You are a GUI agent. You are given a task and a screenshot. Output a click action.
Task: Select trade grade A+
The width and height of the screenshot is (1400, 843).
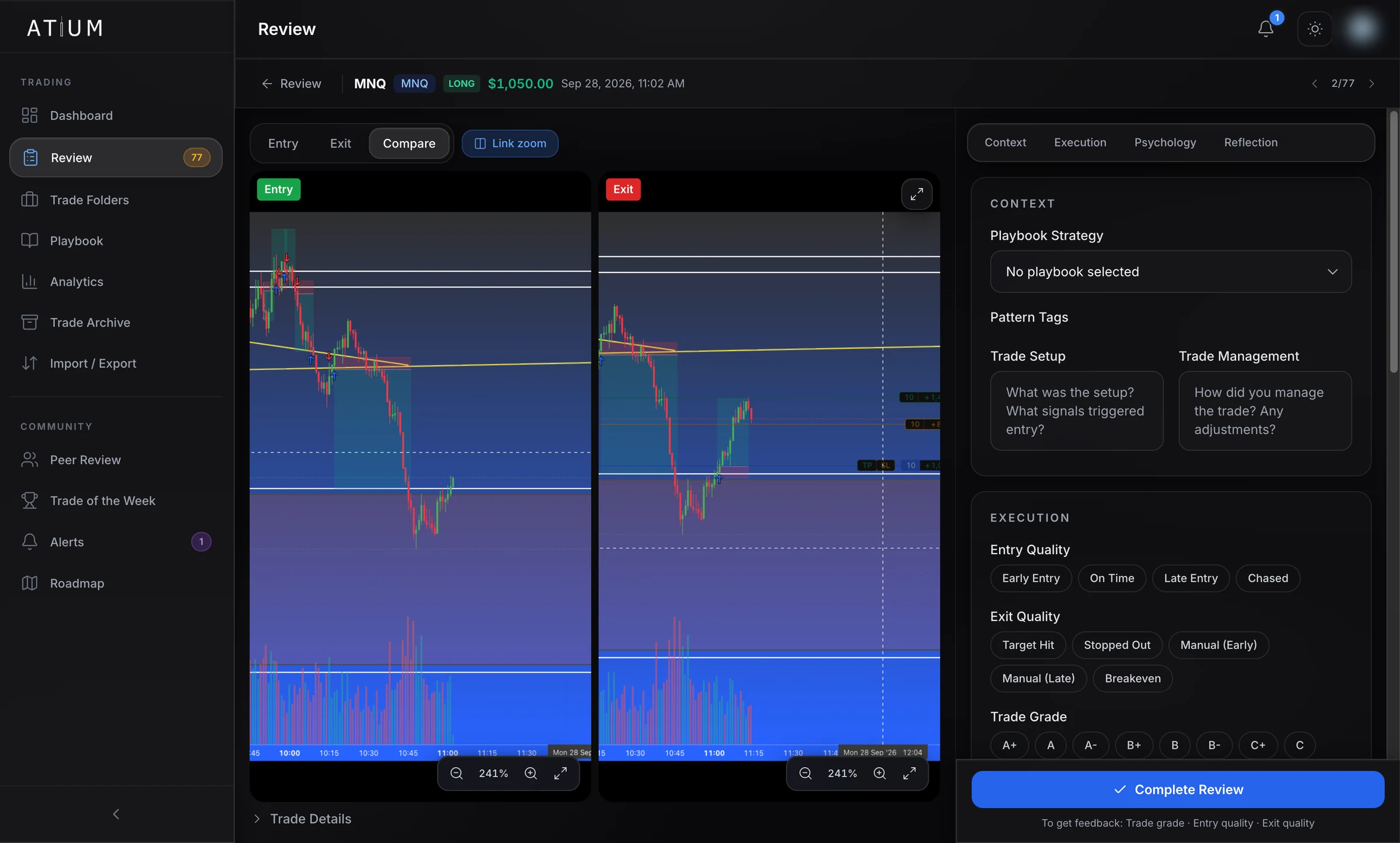[x=1009, y=746]
